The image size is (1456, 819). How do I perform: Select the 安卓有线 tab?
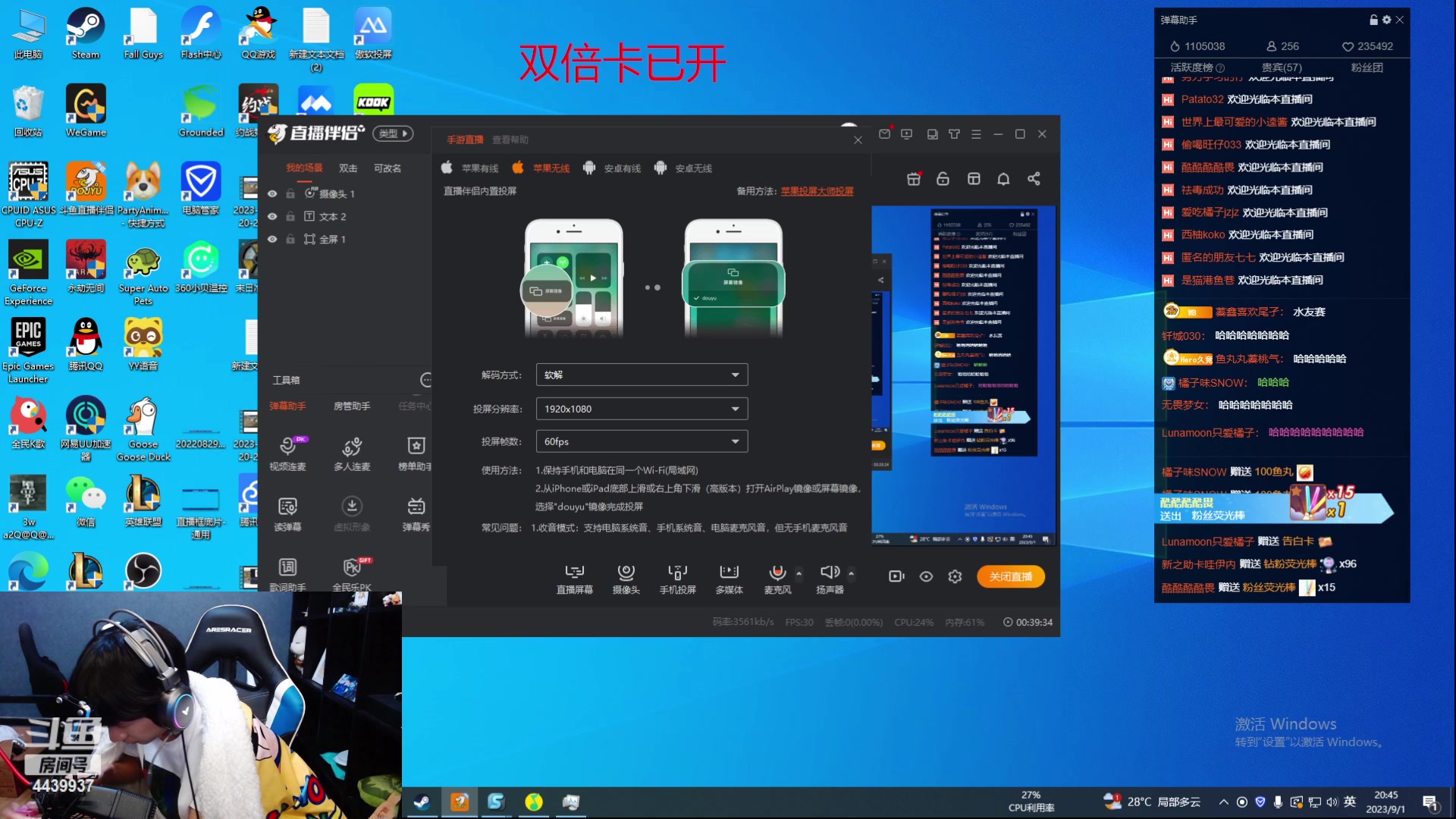[x=612, y=168]
